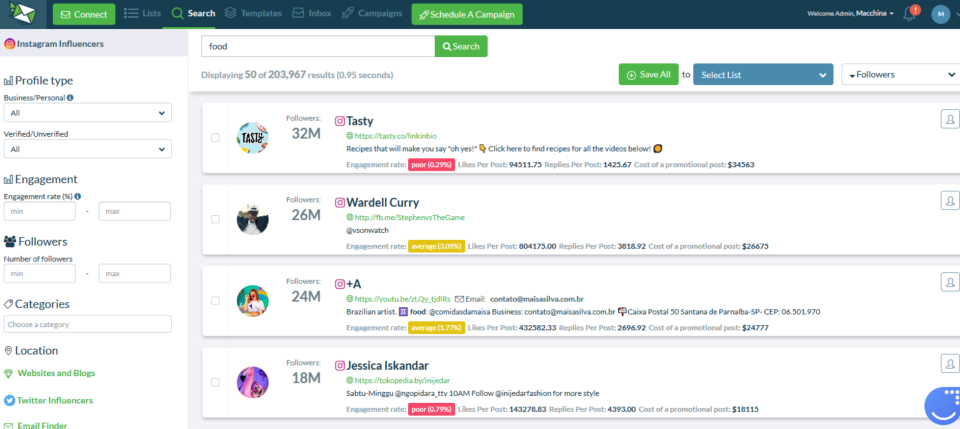Click the followers min field

(40, 274)
